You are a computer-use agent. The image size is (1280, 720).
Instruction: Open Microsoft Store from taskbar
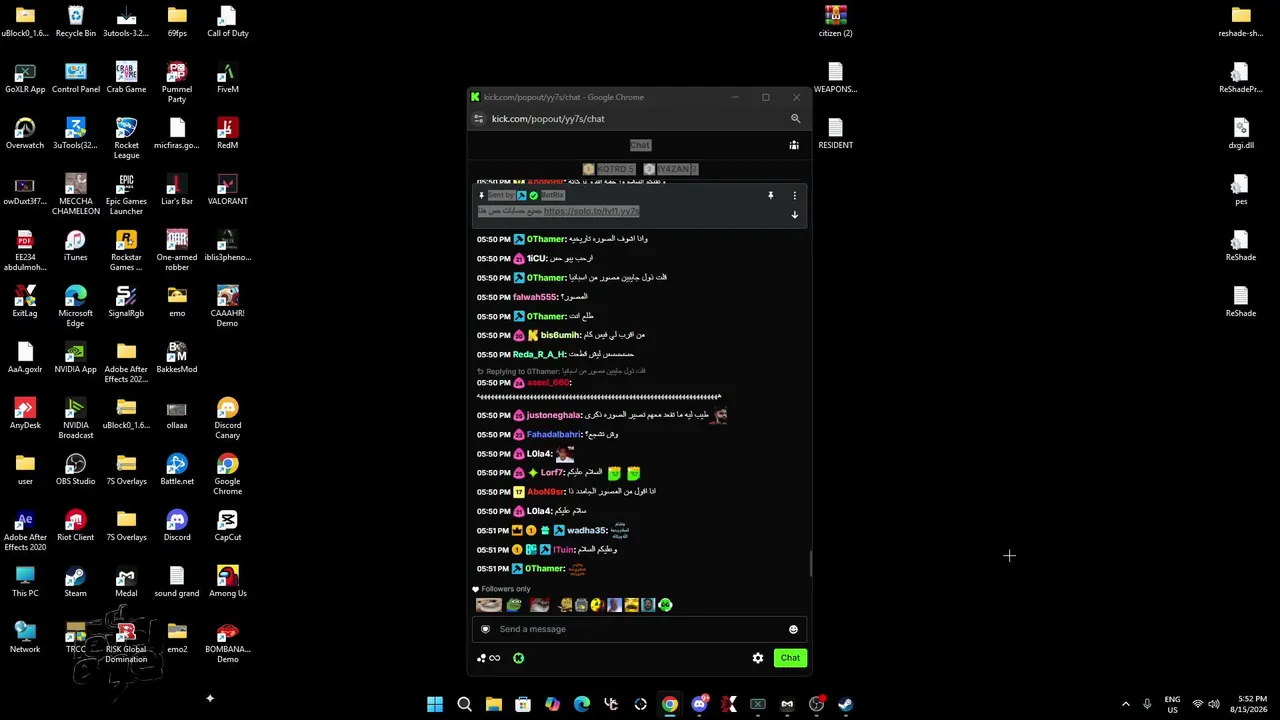[x=523, y=704]
